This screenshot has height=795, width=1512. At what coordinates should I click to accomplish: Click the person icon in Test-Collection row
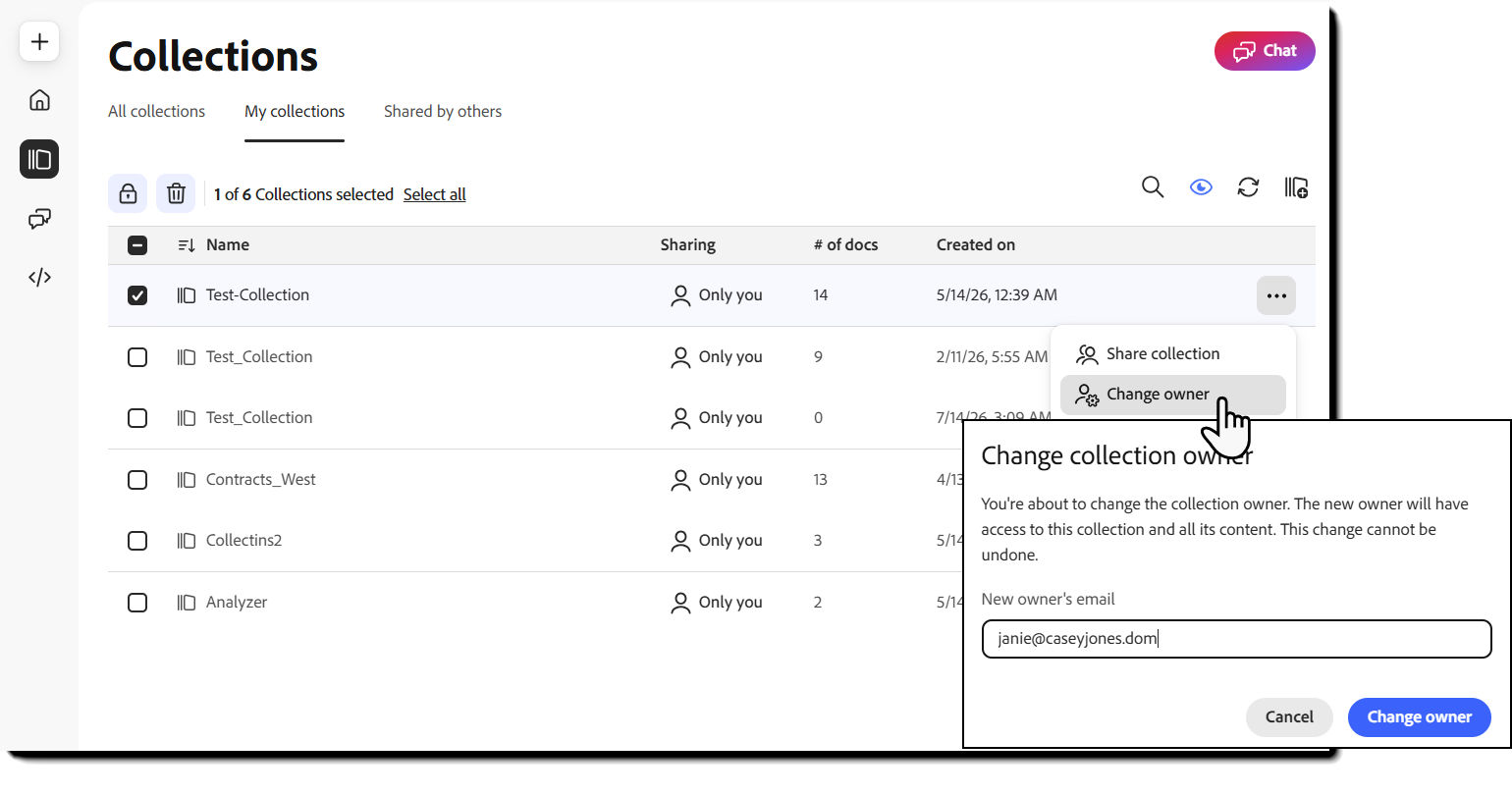click(680, 295)
